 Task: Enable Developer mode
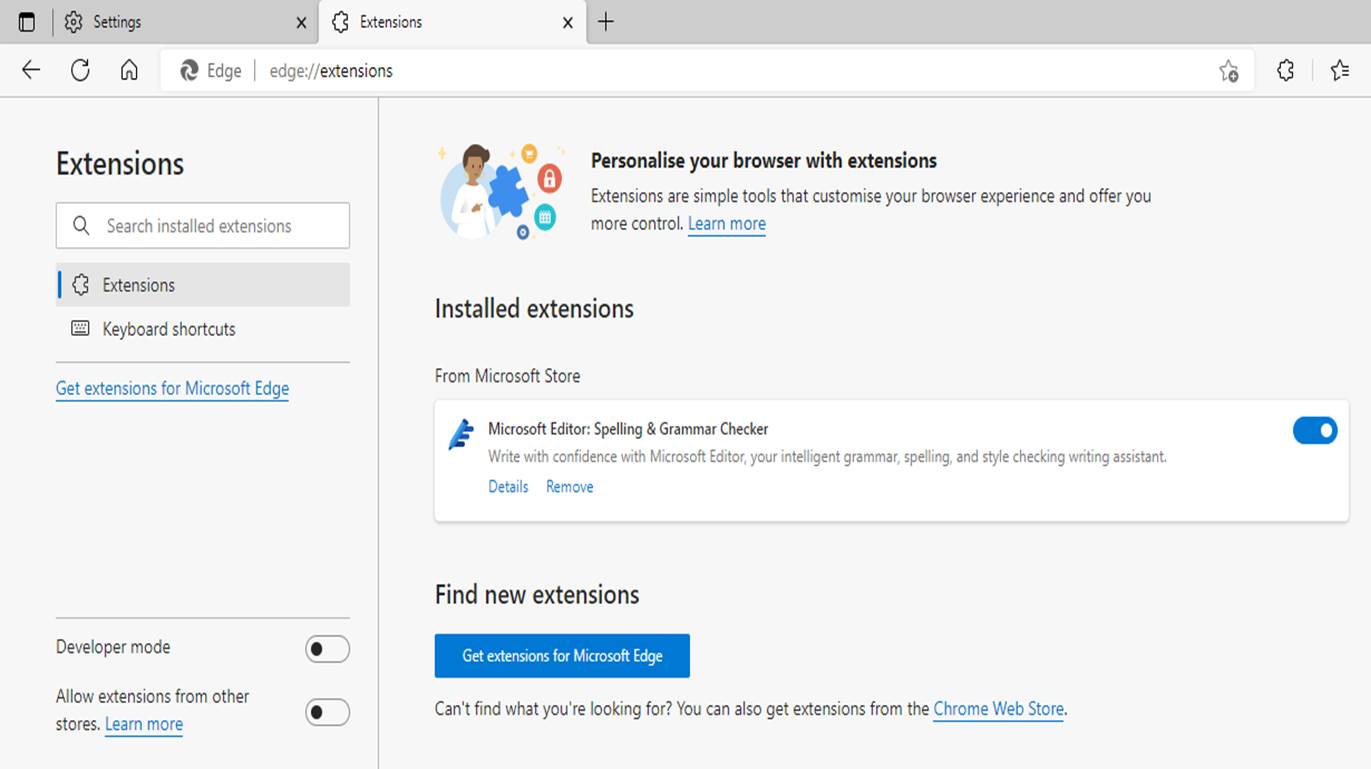(x=327, y=648)
